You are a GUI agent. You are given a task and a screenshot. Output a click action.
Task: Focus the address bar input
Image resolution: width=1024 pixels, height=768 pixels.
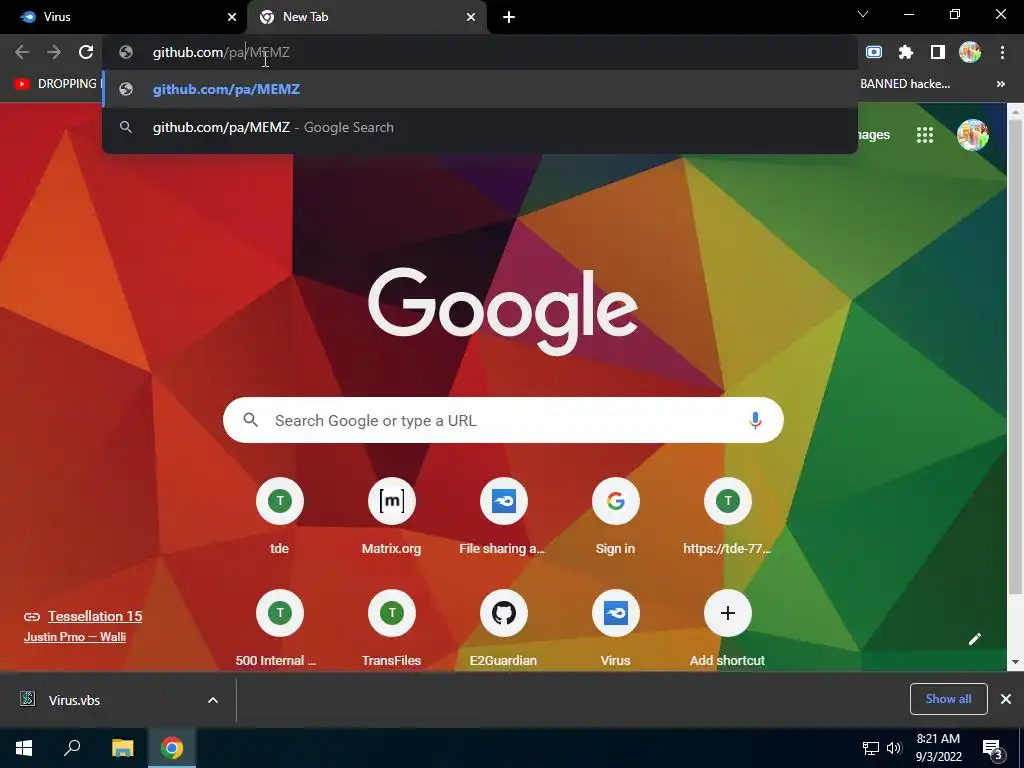pyautogui.click(x=480, y=52)
